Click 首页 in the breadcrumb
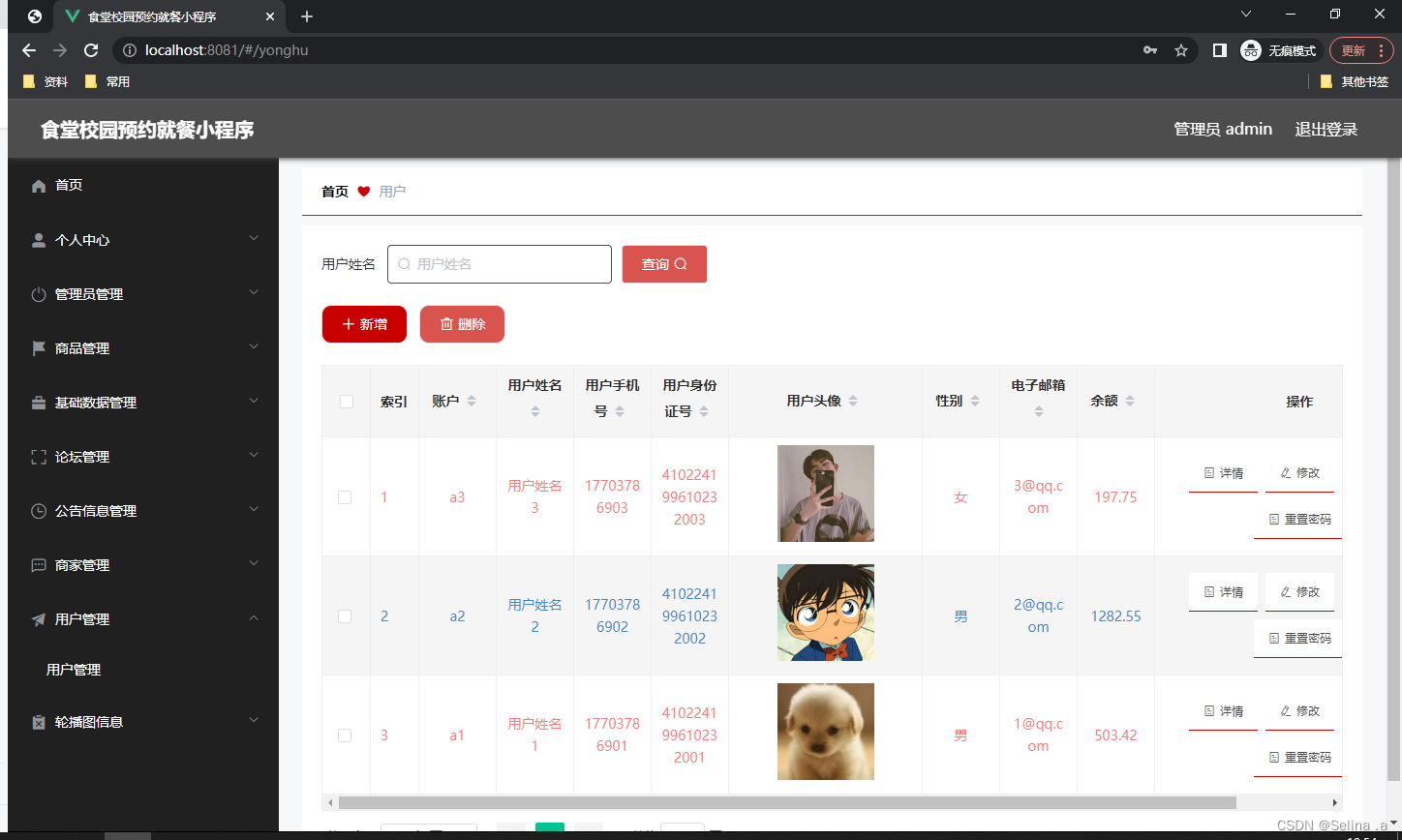 [x=335, y=192]
